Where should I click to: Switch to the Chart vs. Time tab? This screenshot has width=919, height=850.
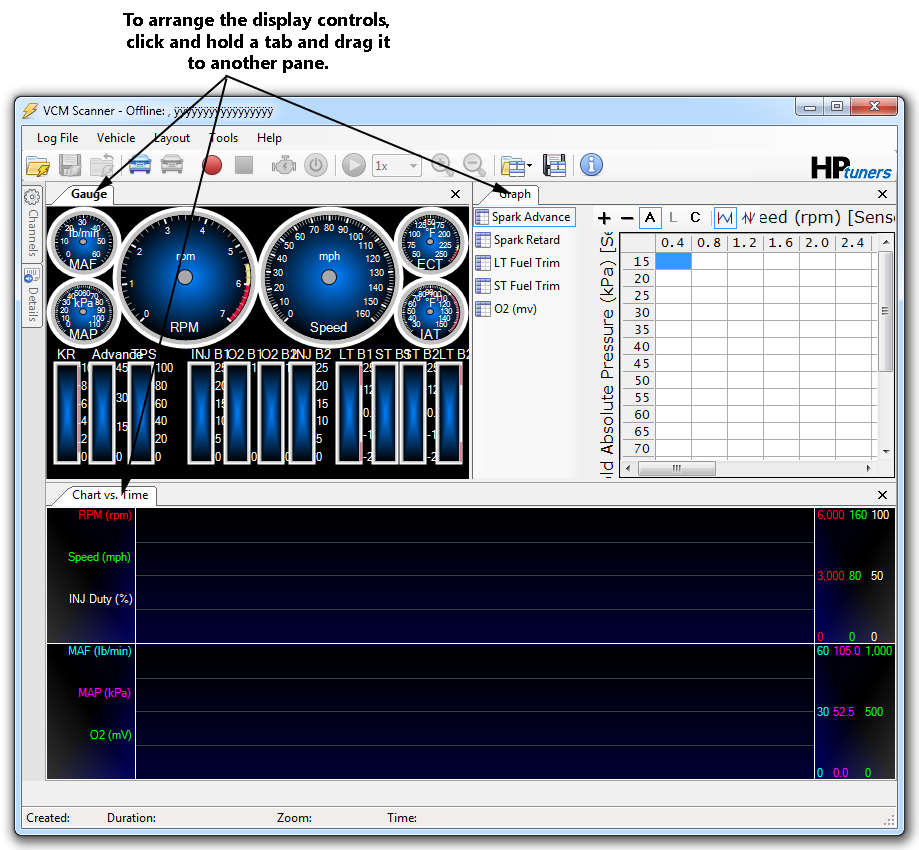[x=109, y=495]
